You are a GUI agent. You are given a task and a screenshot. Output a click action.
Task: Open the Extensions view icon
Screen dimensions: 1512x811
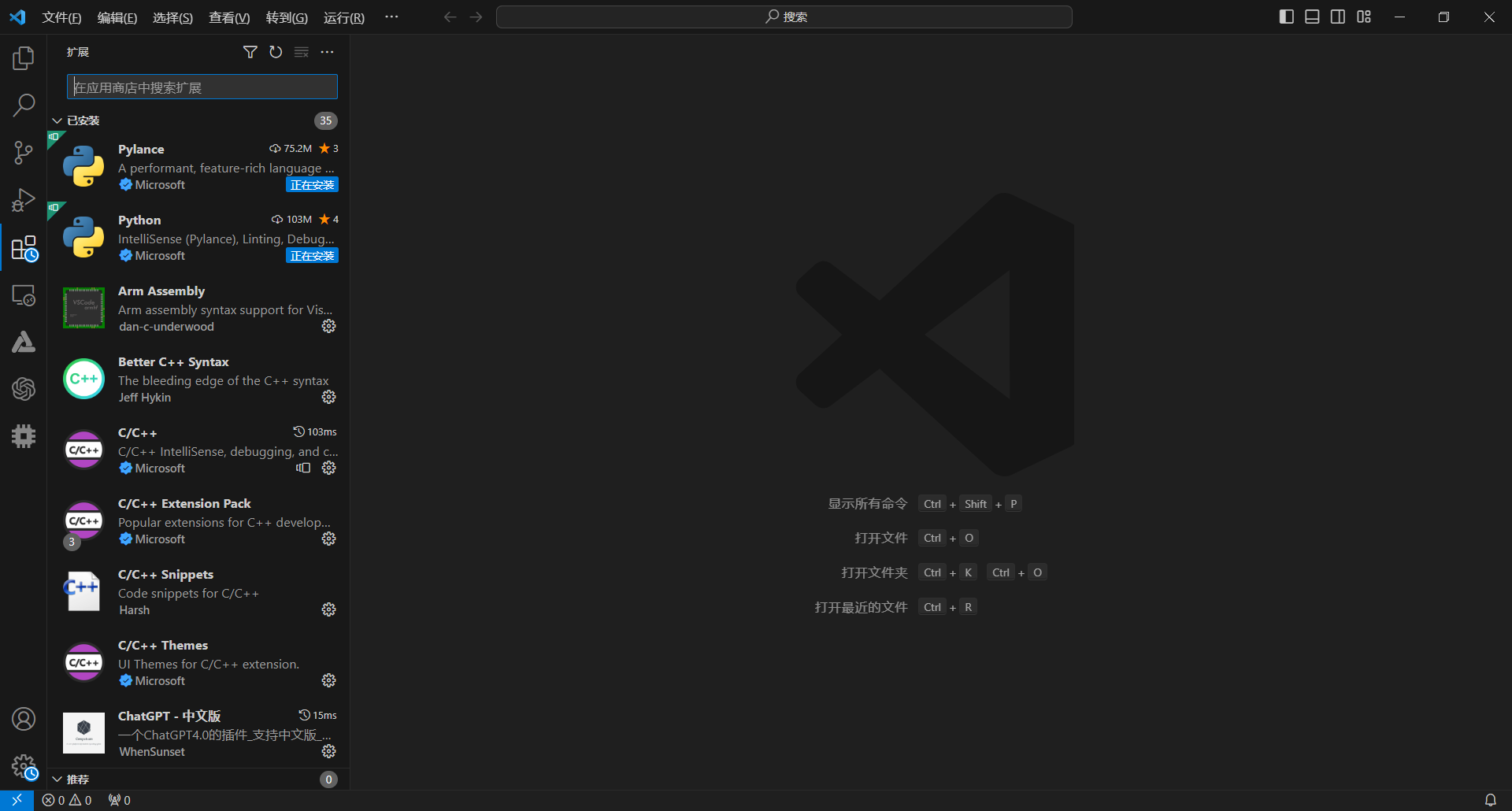[24, 248]
